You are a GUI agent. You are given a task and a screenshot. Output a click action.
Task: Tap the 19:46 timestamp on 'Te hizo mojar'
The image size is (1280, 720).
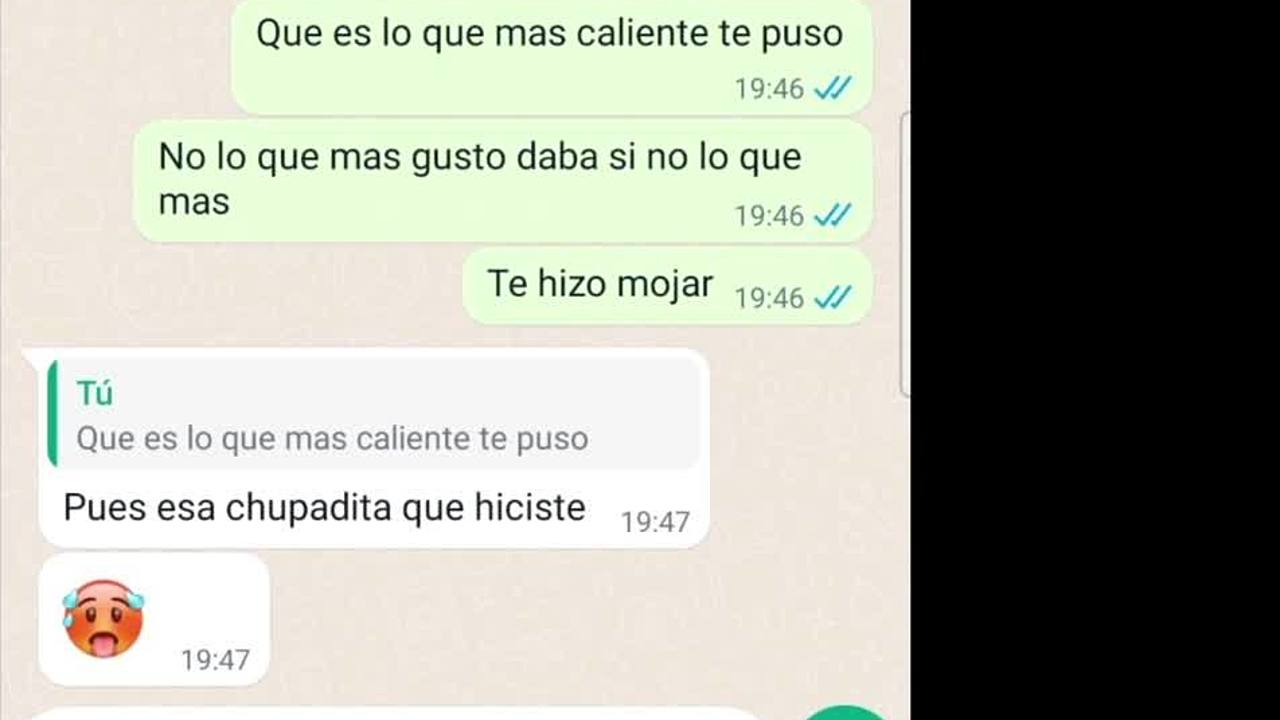coord(769,298)
